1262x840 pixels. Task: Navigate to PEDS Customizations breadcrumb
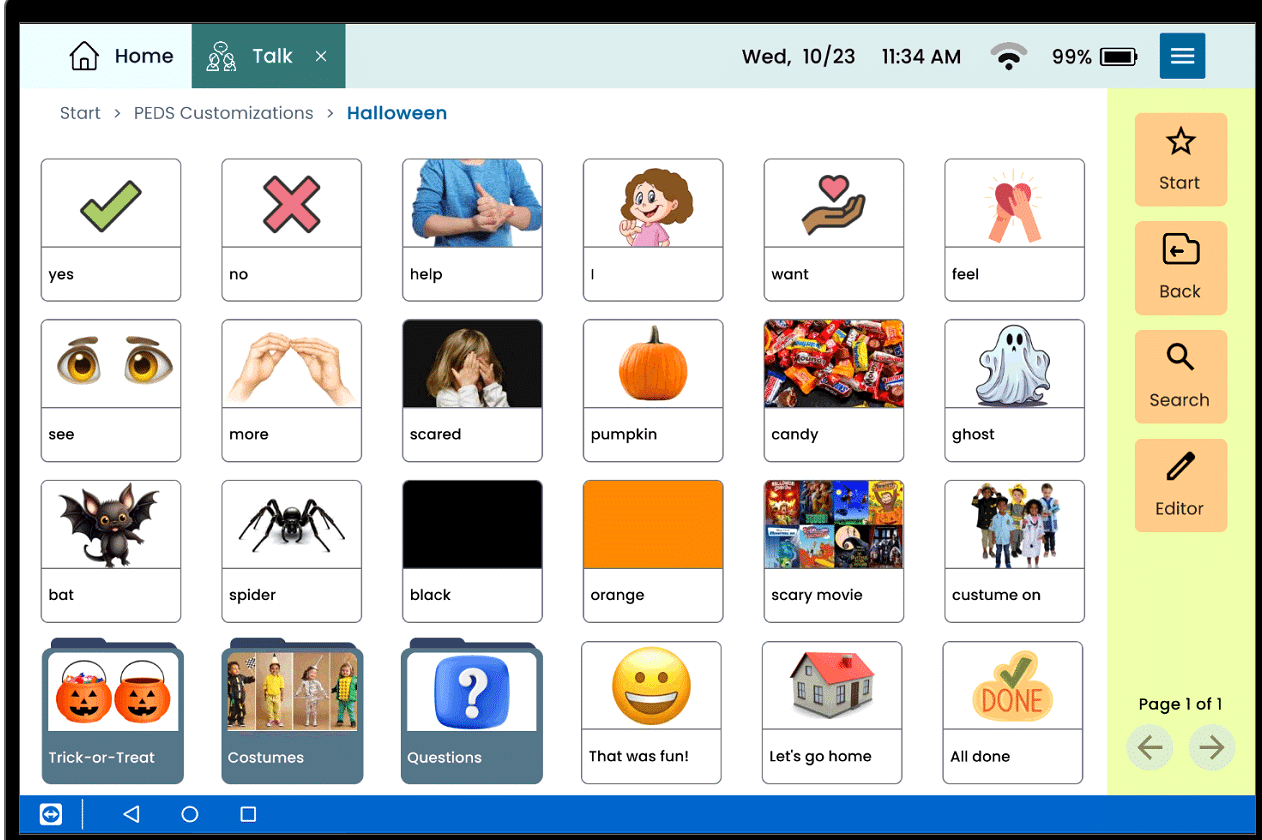coord(223,113)
